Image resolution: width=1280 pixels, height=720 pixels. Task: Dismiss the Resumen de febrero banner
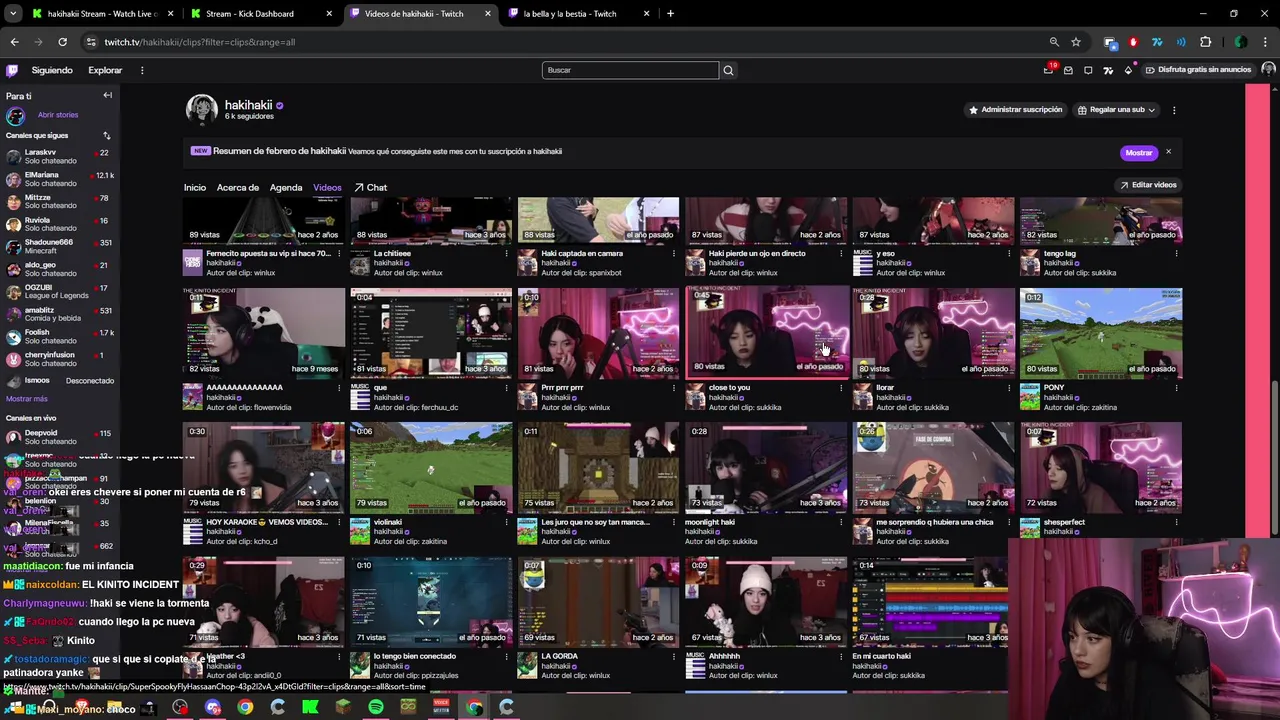tap(1168, 152)
